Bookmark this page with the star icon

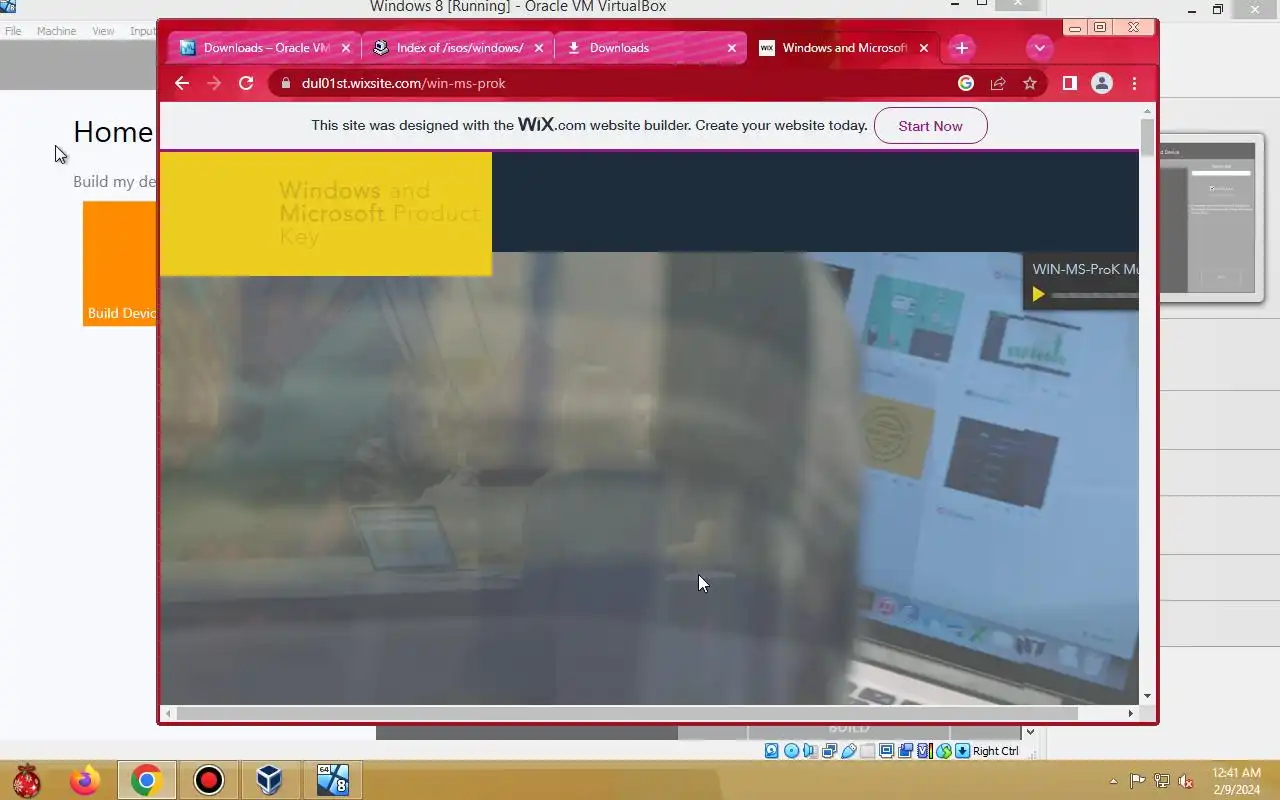click(x=1030, y=84)
